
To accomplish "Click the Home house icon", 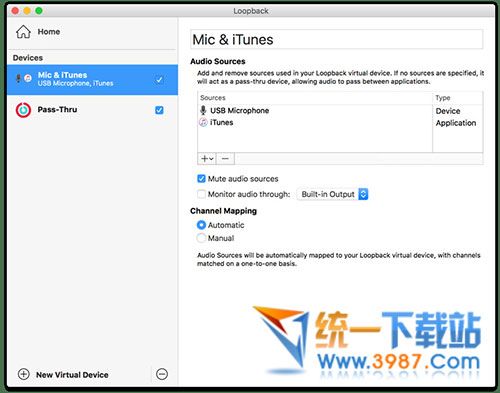I will point(23,32).
